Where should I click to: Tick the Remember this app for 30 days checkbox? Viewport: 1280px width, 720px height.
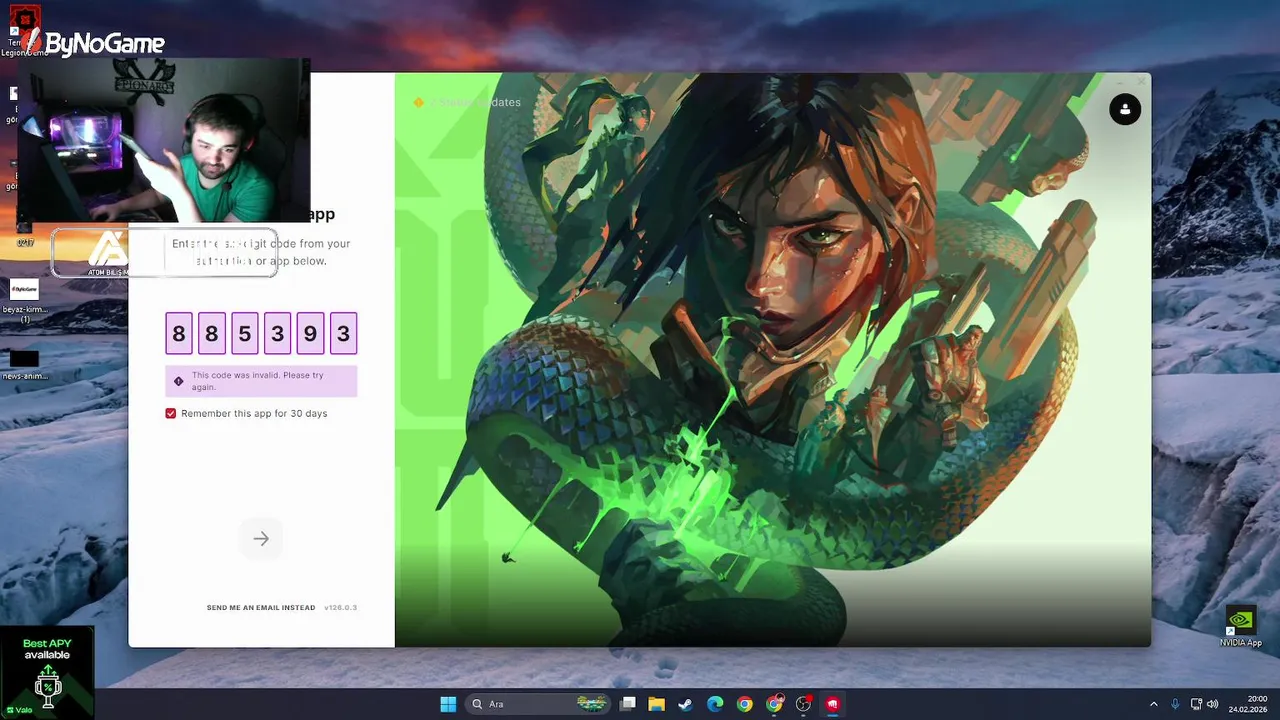click(x=170, y=413)
